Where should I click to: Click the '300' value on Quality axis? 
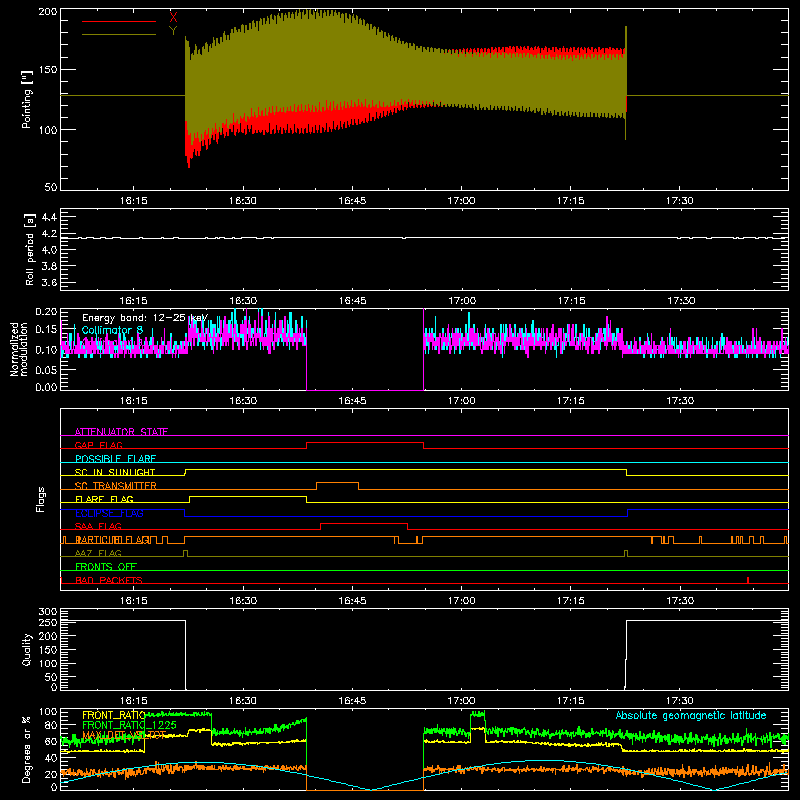(x=48, y=612)
